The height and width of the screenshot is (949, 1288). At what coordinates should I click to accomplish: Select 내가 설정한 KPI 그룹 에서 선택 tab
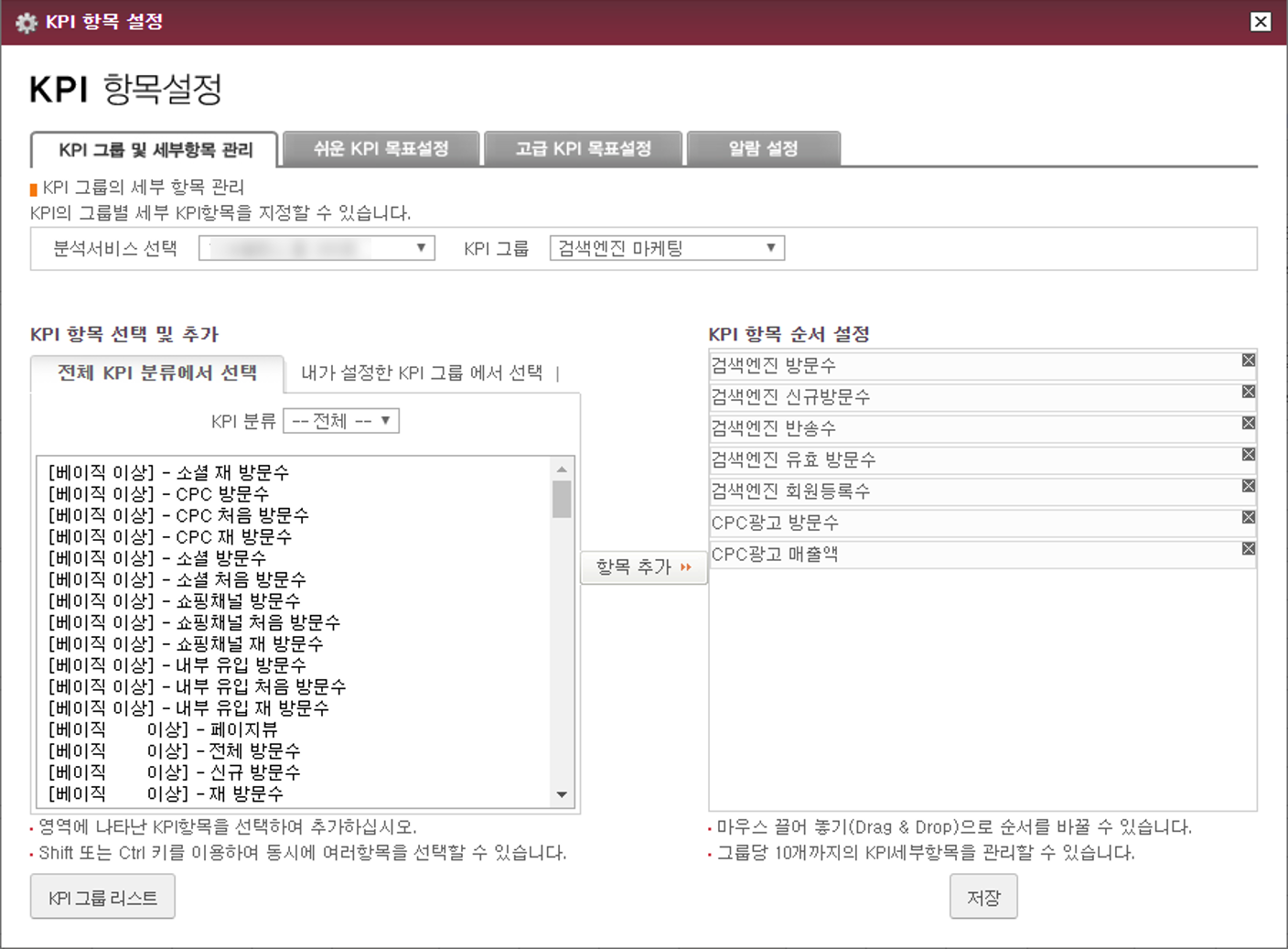[422, 372]
